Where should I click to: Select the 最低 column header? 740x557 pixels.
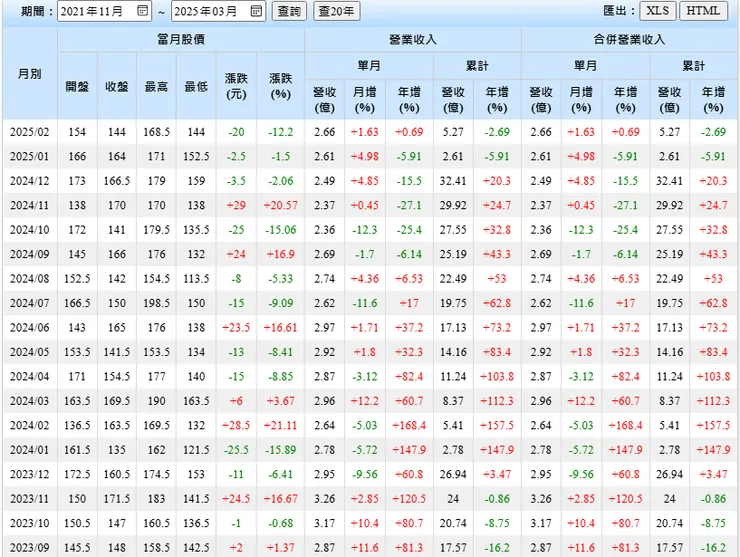(x=196, y=86)
